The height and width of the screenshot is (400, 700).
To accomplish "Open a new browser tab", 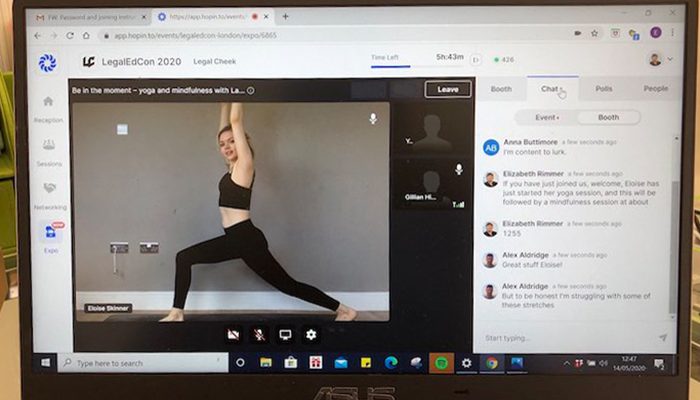I will [285, 17].
